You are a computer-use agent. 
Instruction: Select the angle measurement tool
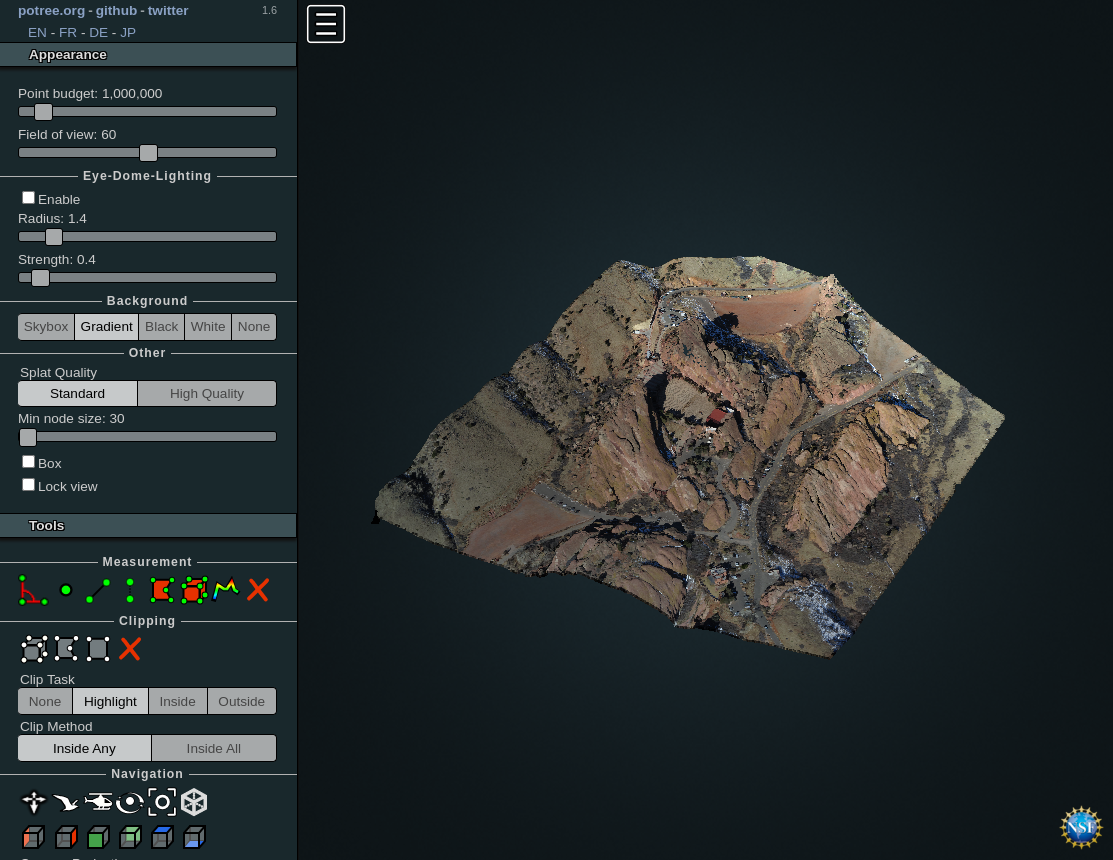pos(32,590)
